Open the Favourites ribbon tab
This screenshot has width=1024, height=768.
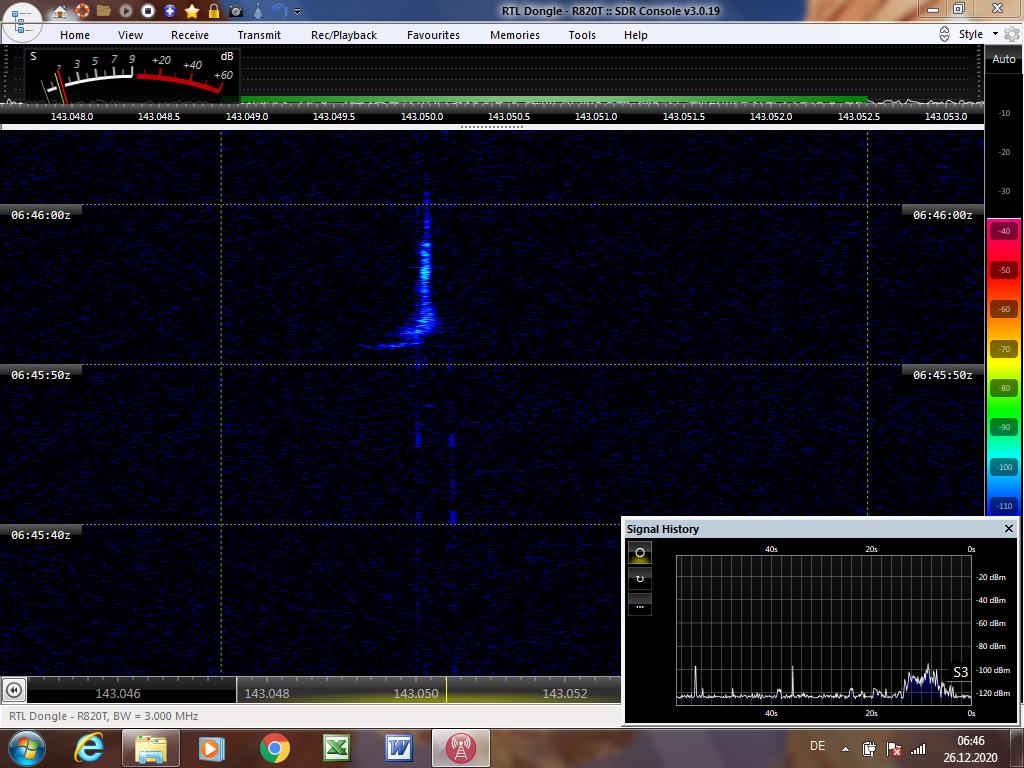coord(434,35)
